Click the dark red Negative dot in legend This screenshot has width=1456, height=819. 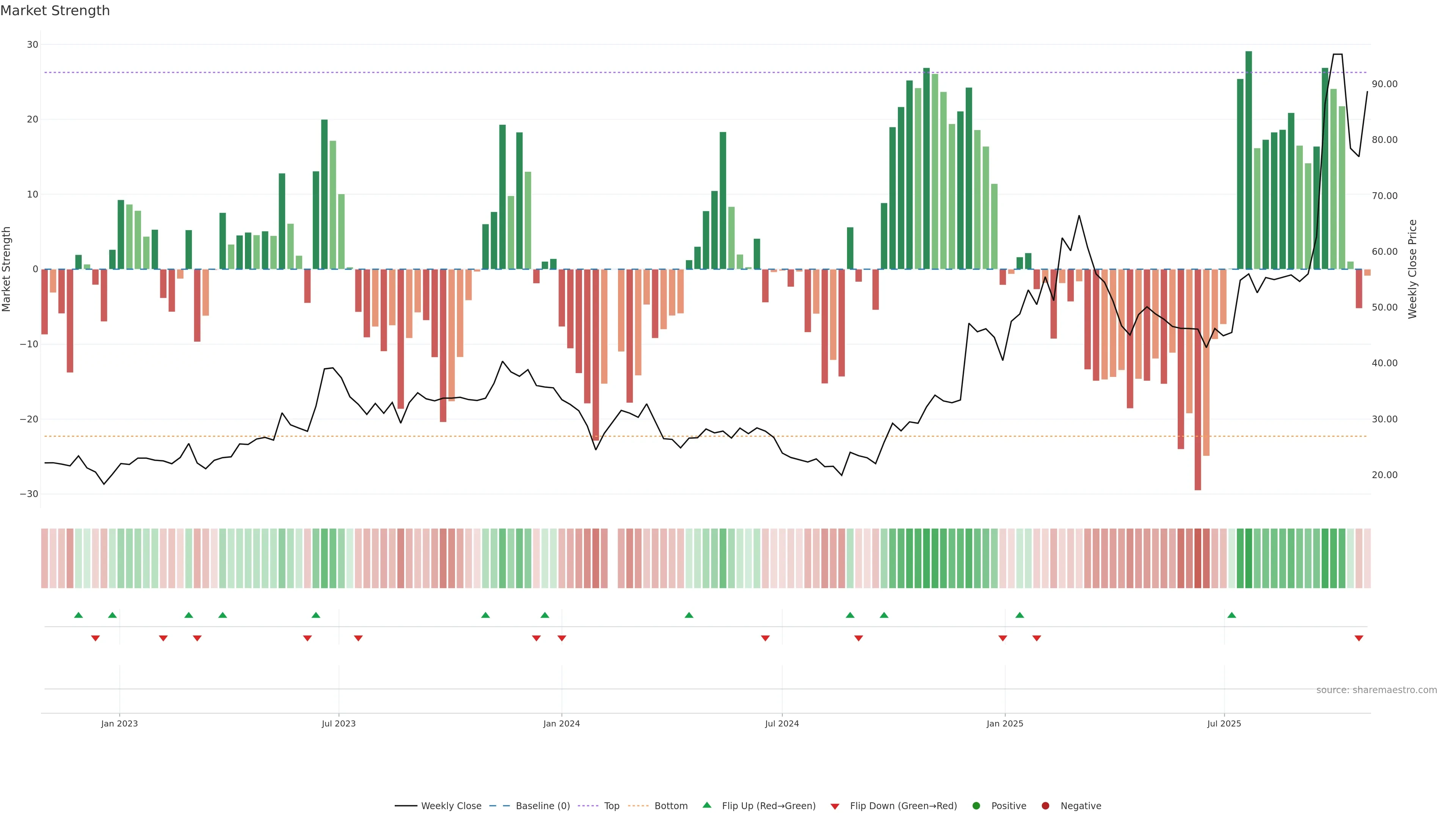coord(1045,806)
